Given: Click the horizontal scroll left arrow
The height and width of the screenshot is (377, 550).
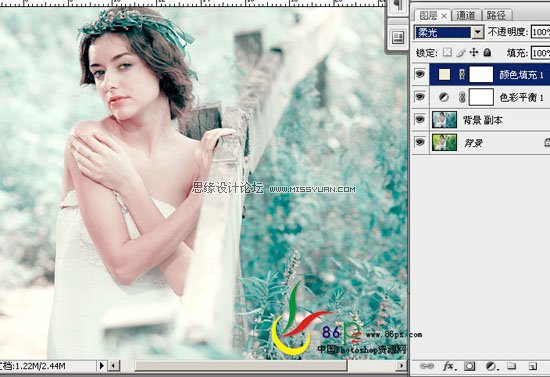Looking at the screenshot, I should point(113,365).
